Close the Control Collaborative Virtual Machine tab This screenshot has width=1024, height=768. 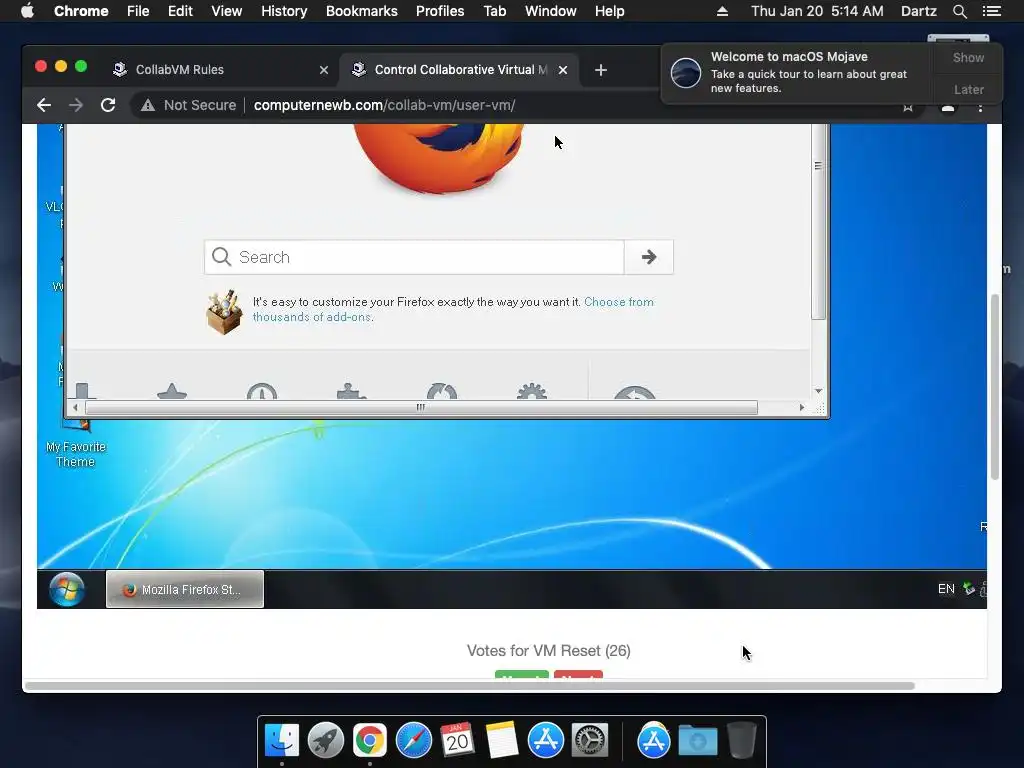click(563, 70)
